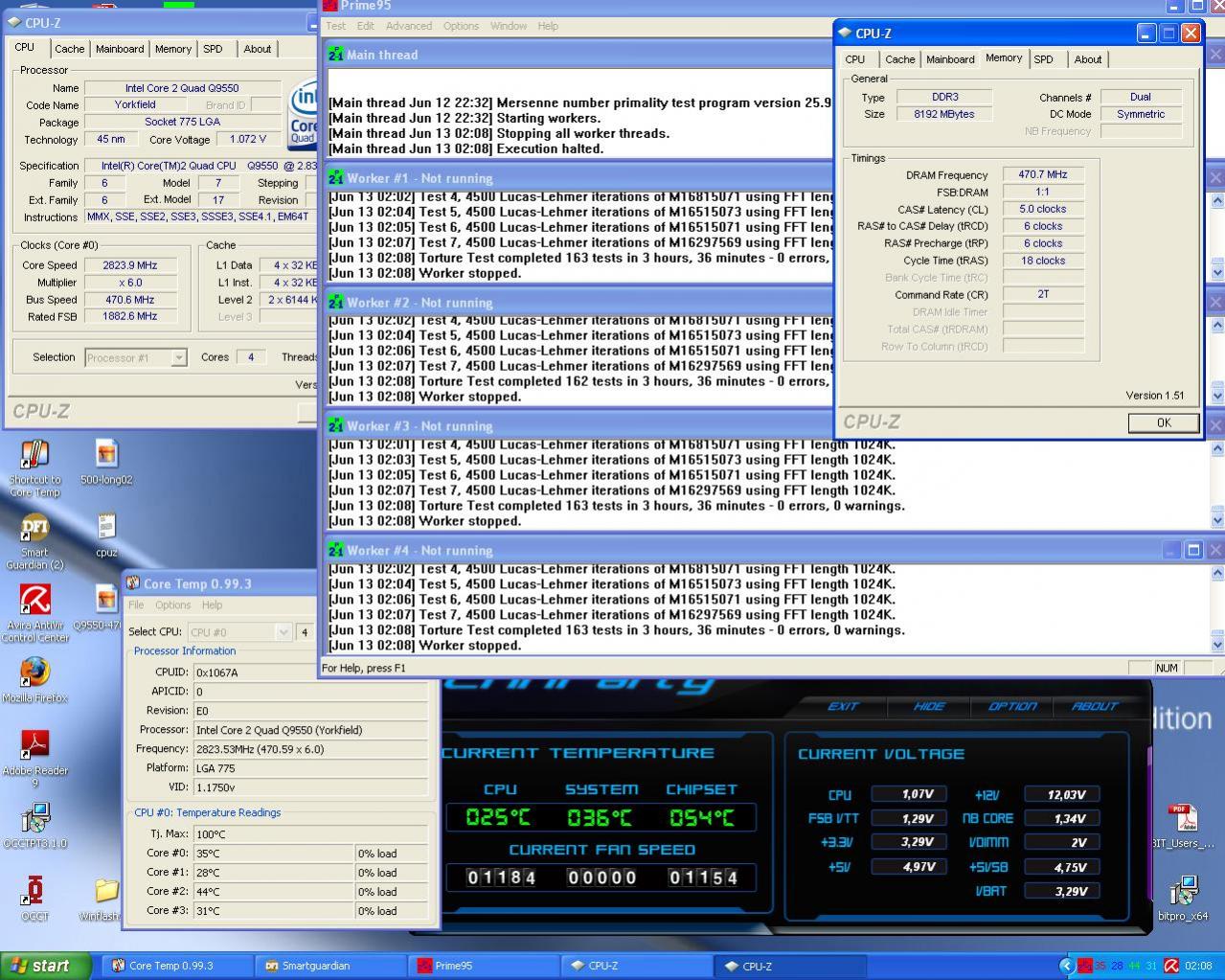Open the BIT_Users PDF file
1225x980 pixels.
[1183, 826]
